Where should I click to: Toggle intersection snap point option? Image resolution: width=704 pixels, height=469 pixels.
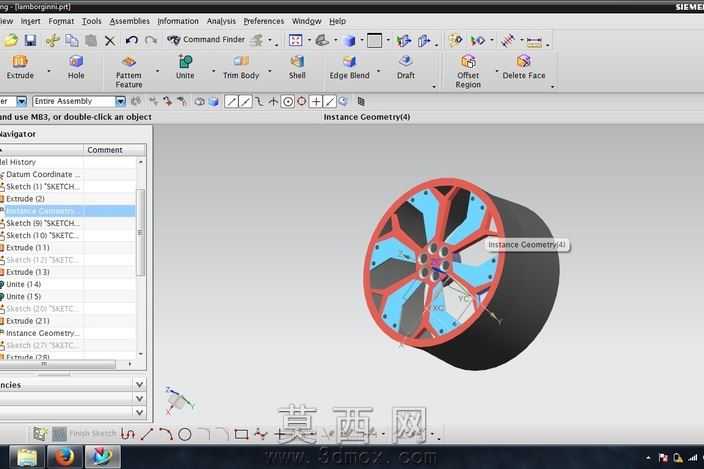[x=273, y=102]
